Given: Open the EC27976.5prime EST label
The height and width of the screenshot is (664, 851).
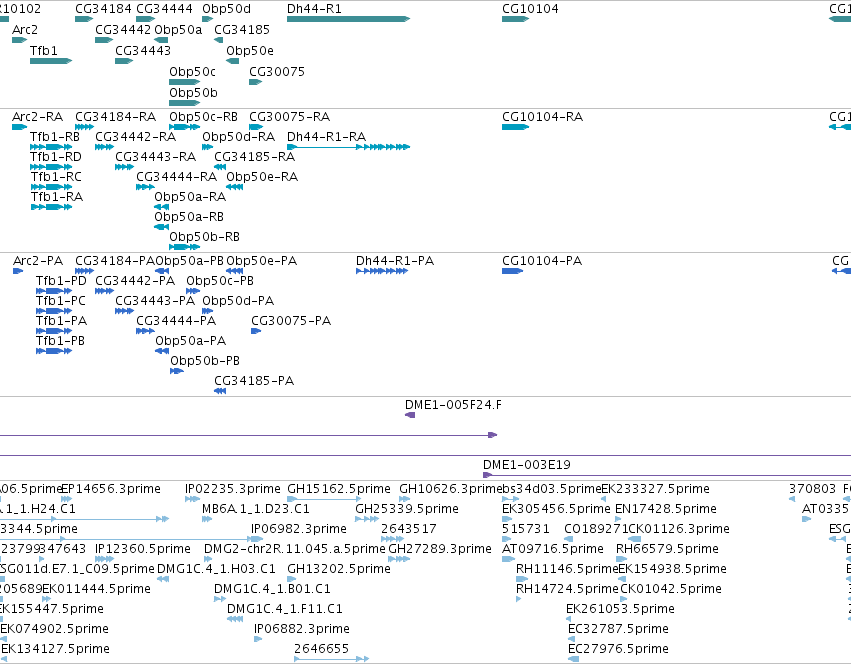Looking at the screenshot, I should (x=618, y=649).
